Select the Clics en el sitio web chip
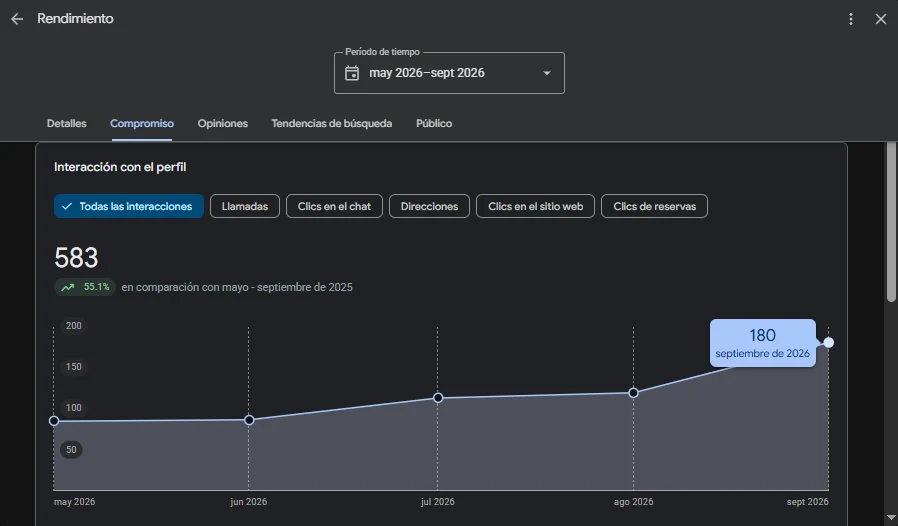Screen dimensions: 898x526 (535, 206)
